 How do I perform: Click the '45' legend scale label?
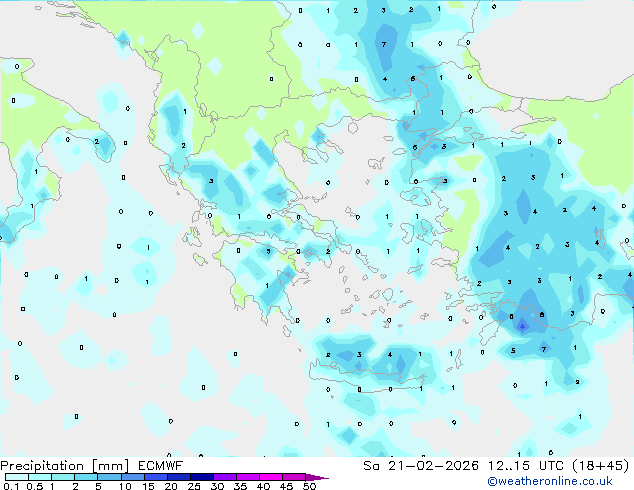click(x=286, y=486)
